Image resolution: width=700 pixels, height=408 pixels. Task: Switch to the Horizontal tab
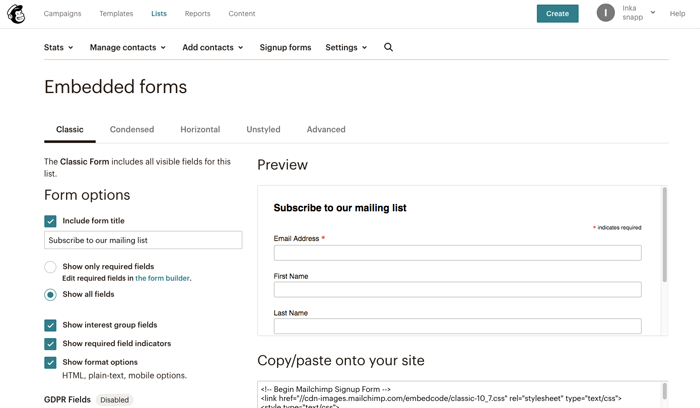(200, 129)
